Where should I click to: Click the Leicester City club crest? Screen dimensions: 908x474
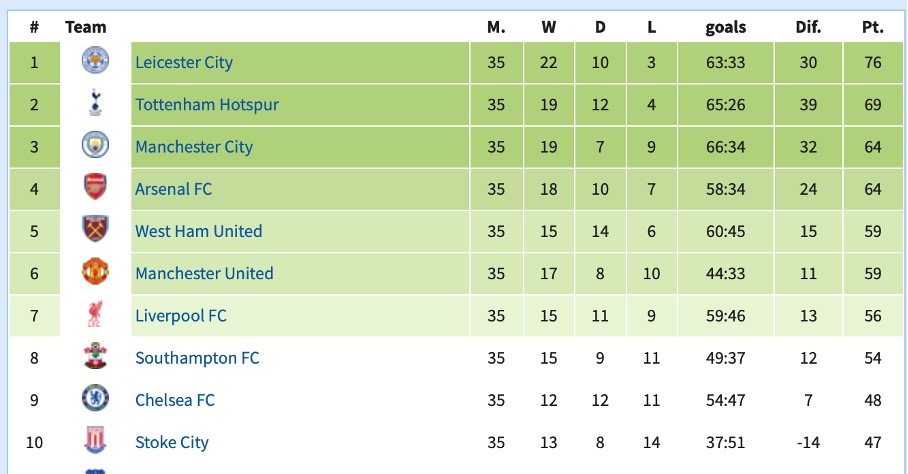pyautogui.click(x=95, y=61)
